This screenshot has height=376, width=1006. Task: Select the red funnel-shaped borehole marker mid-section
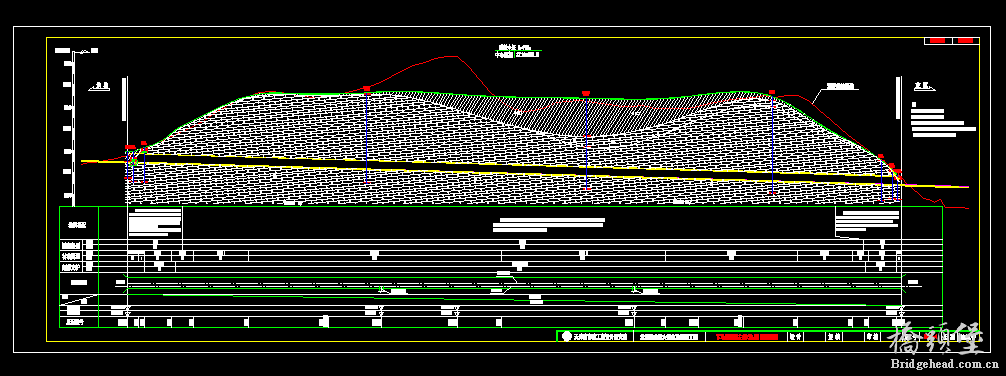coord(586,94)
